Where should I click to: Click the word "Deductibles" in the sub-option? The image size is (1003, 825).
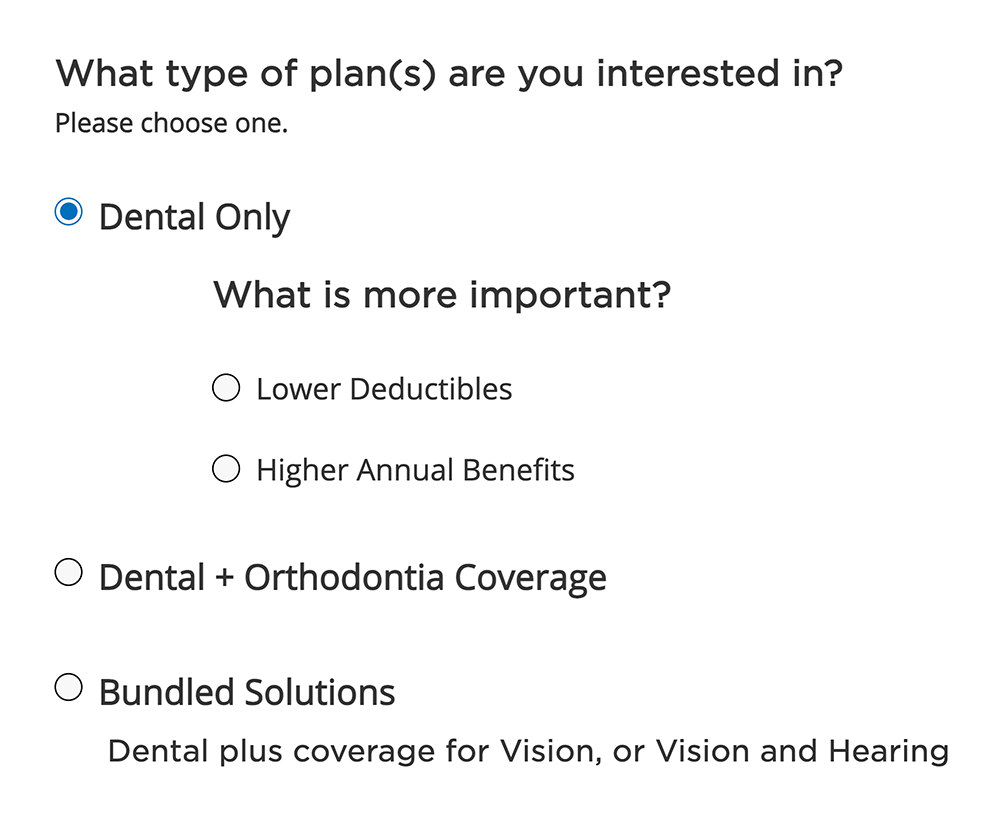(433, 389)
